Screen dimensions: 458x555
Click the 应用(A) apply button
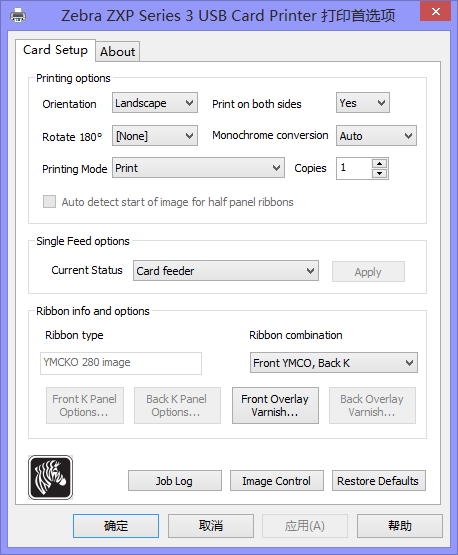(x=305, y=526)
